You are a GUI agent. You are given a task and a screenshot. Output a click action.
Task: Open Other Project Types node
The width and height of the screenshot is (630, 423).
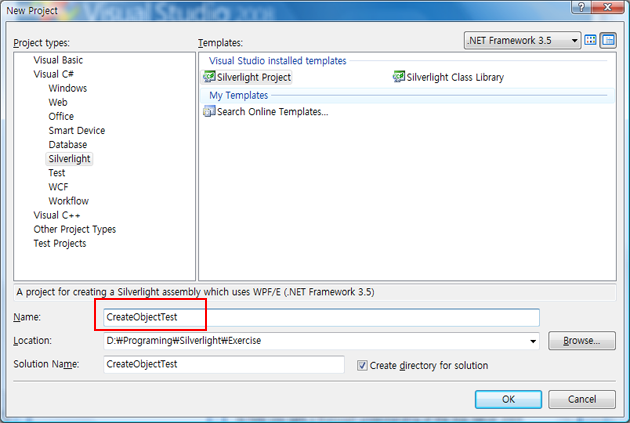pos(75,229)
